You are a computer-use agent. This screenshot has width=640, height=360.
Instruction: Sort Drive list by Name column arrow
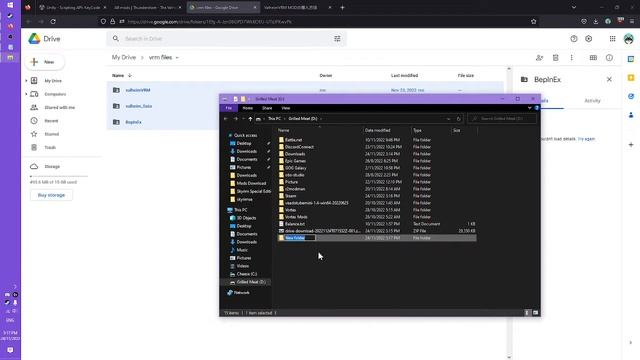pos(130,76)
